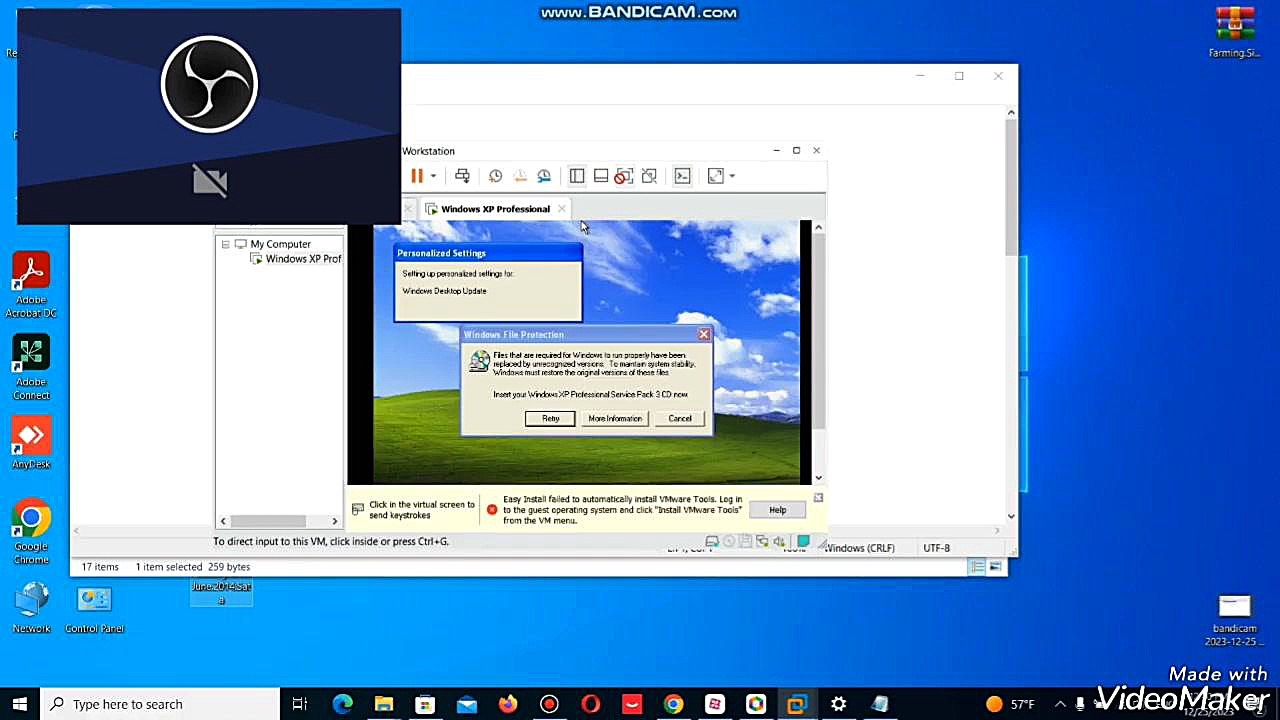Toggle the thumbnail bar view icon

[x=601, y=176]
